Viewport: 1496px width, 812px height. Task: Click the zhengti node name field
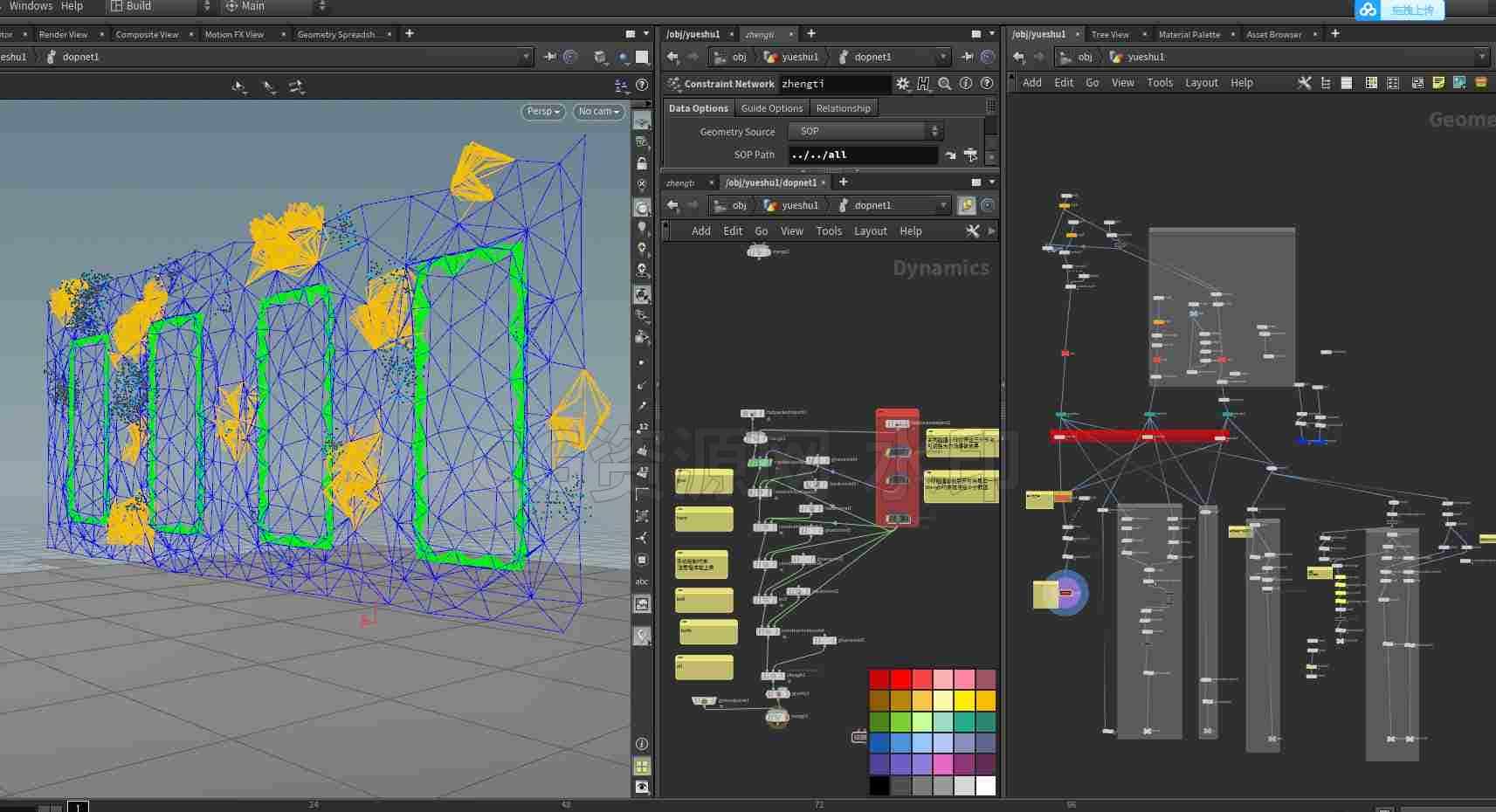pyautogui.click(x=835, y=84)
